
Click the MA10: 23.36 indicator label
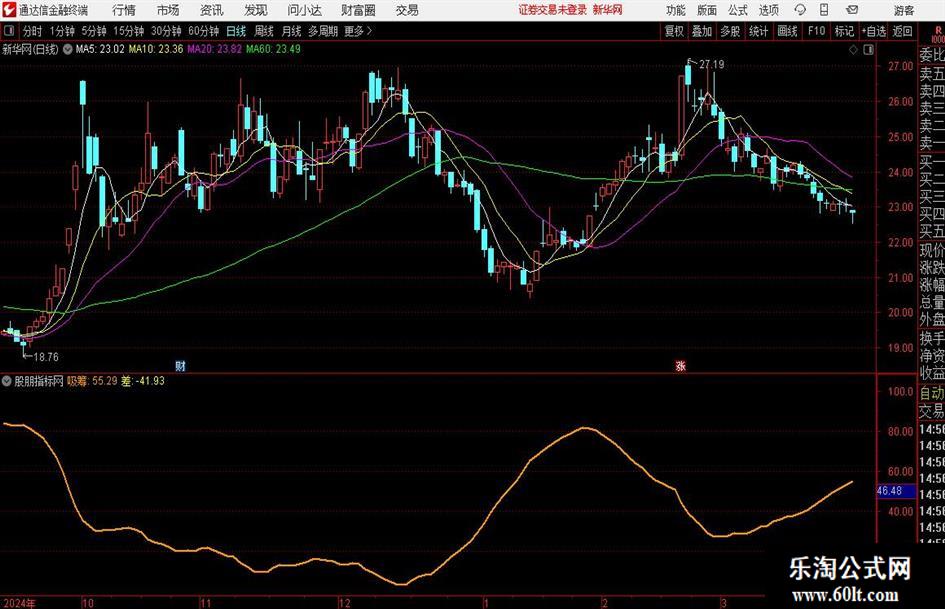[155, 49]
